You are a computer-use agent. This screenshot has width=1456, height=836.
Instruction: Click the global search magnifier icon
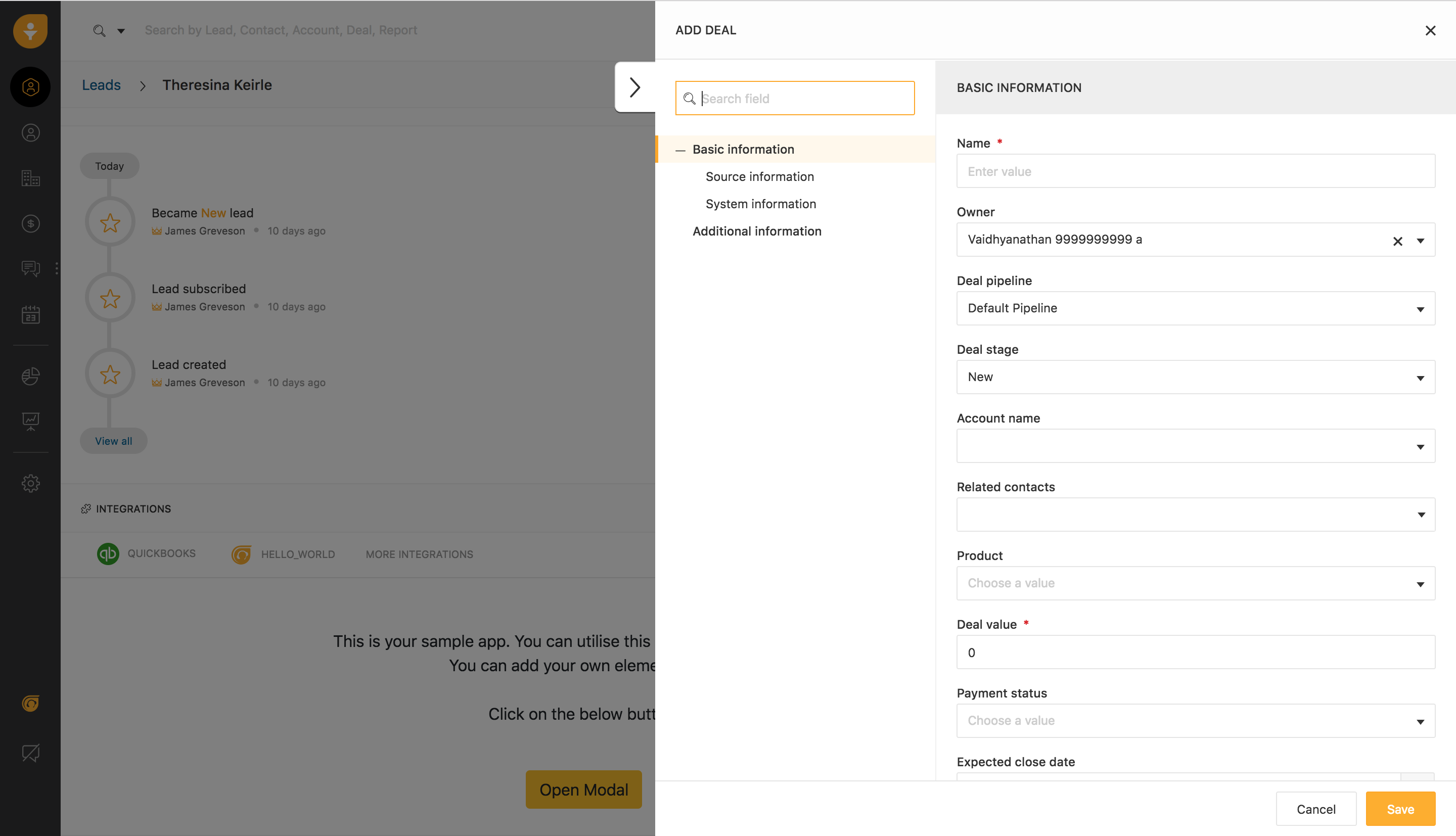[99, 30]
